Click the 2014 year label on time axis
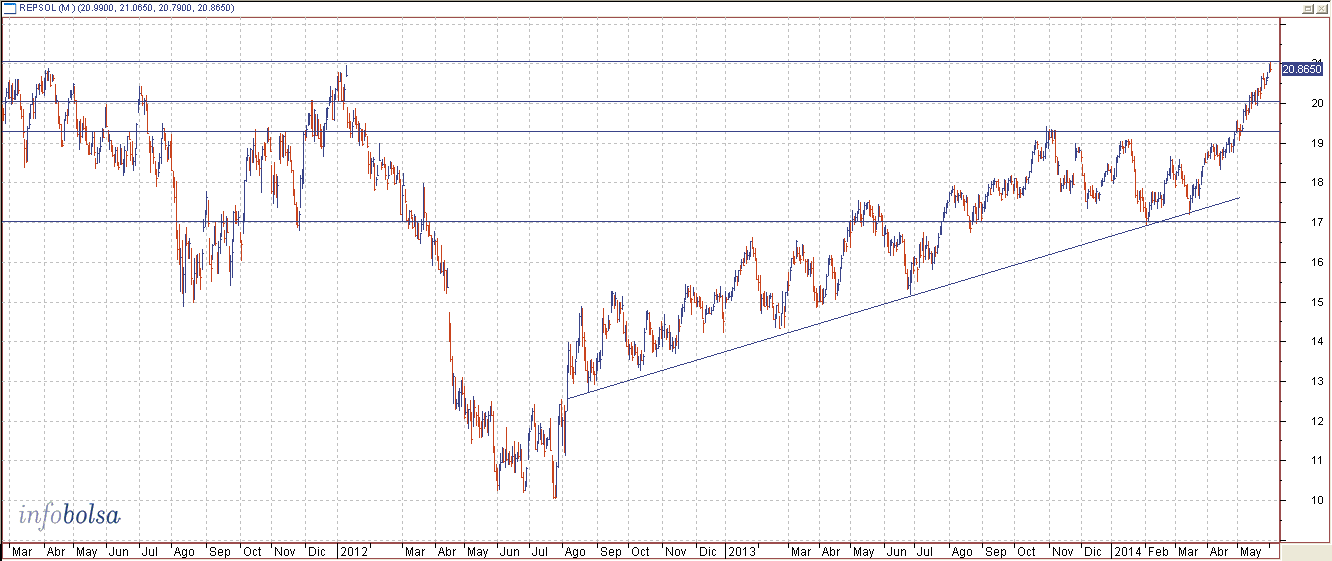This screenshot has height=561, width=1332. 1127,551
